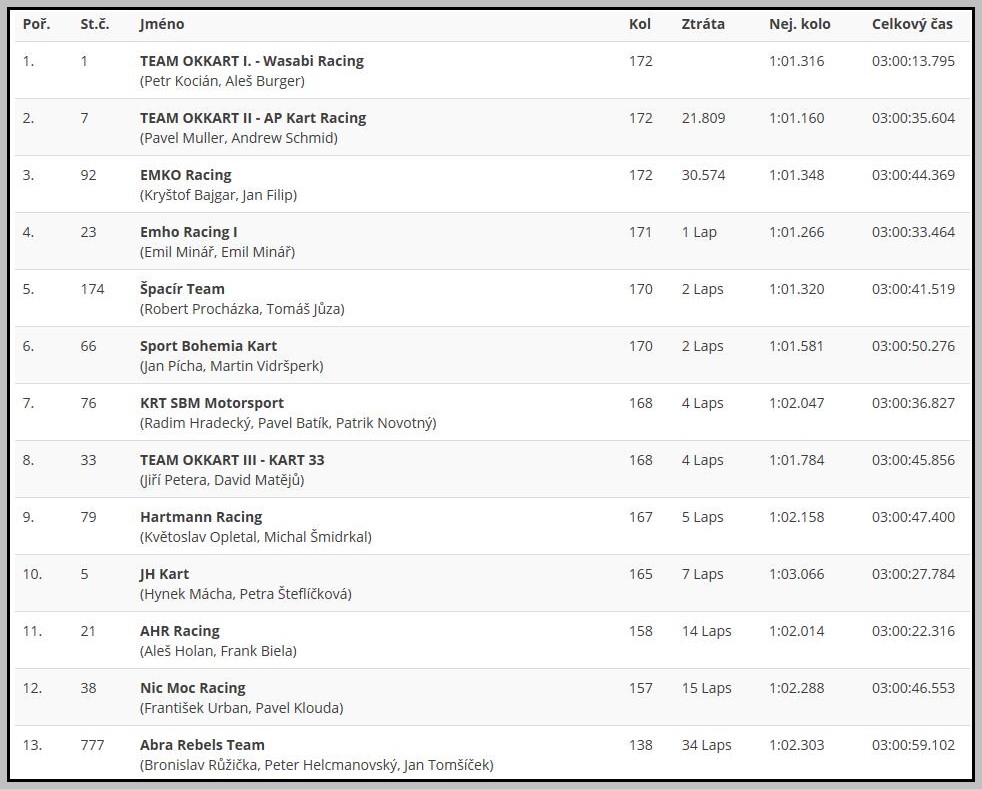
Task: Click the Kol column header
Action: 639,24
